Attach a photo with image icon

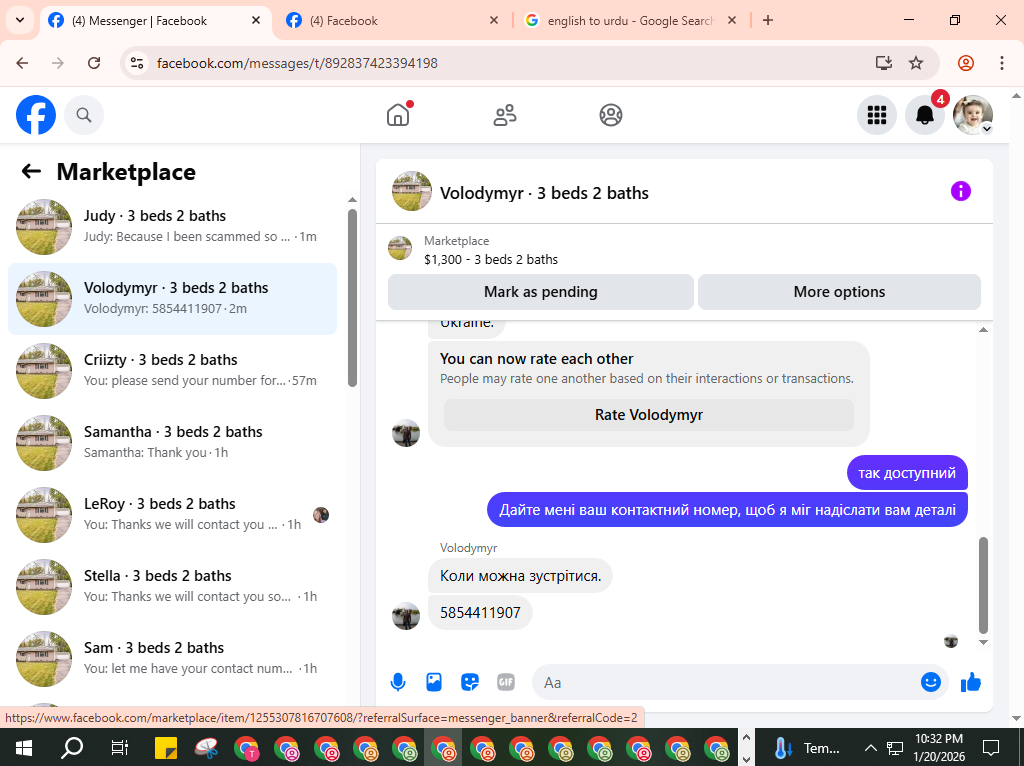434,682
